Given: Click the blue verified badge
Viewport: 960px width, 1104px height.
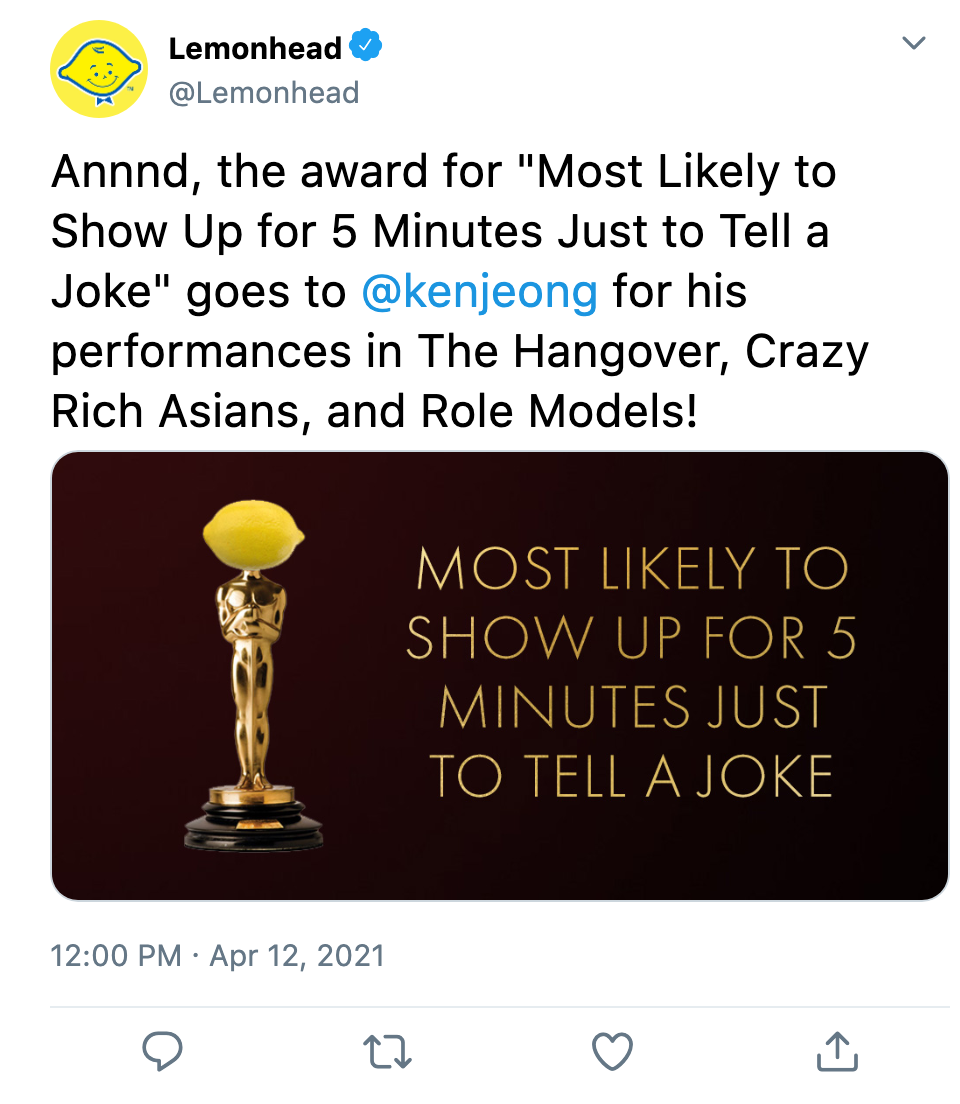Looking at the screenshot, I should coord(364,46).
